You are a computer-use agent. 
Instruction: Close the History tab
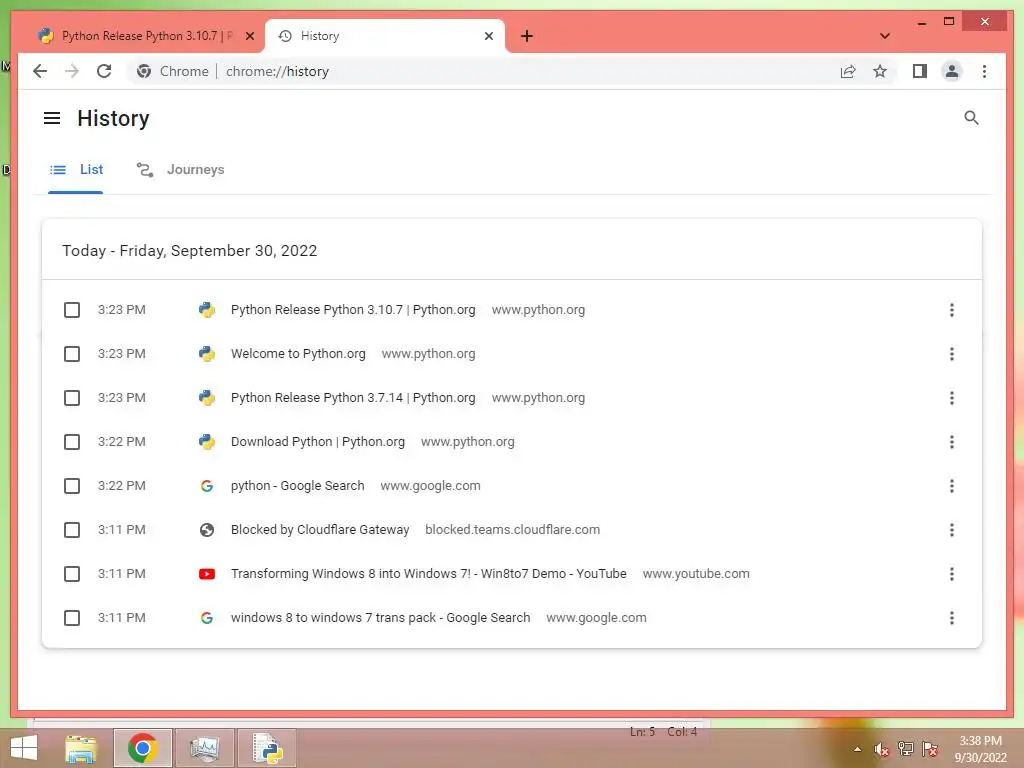click(488, 36)
